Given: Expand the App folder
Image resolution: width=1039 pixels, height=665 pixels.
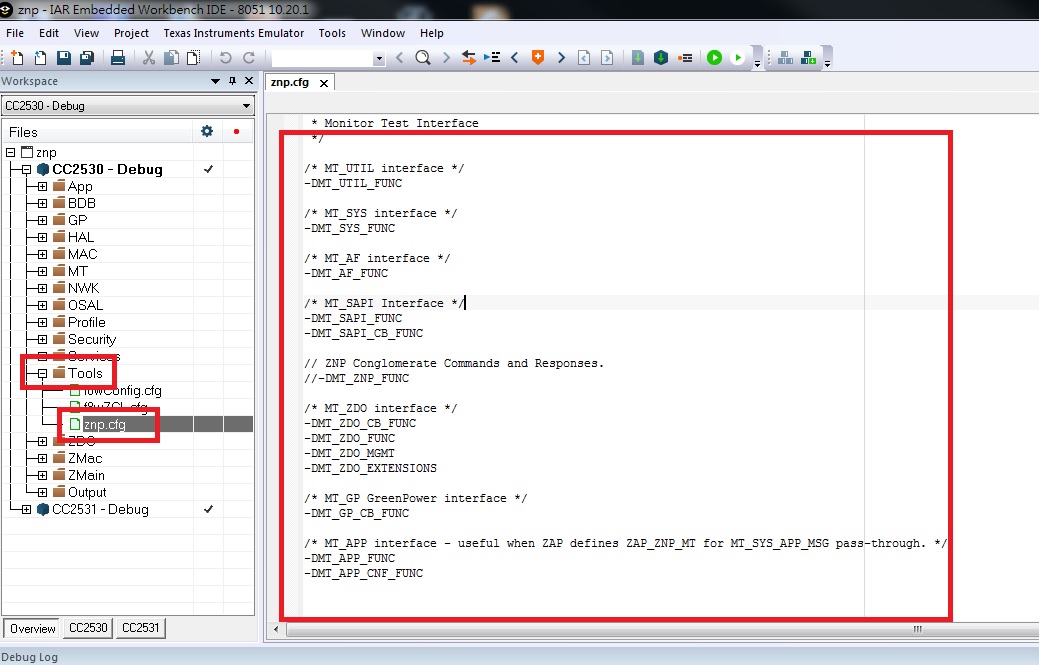Looking at the screenshot, I should point(42,186).
